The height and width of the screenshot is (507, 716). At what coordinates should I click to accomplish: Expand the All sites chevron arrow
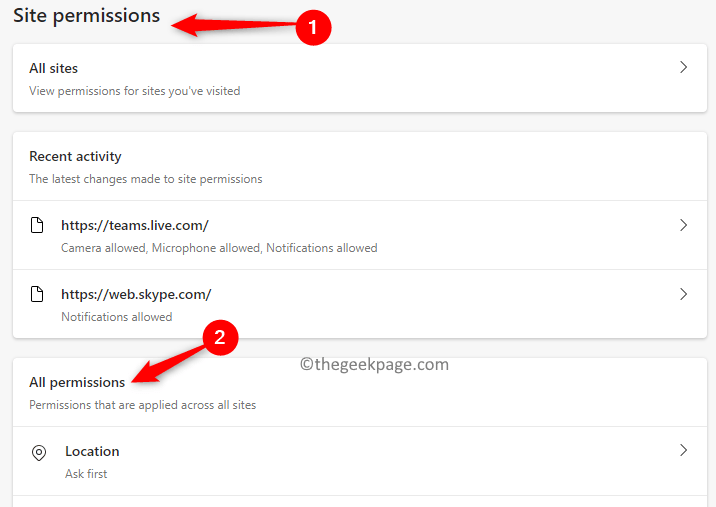click(683, 68)
